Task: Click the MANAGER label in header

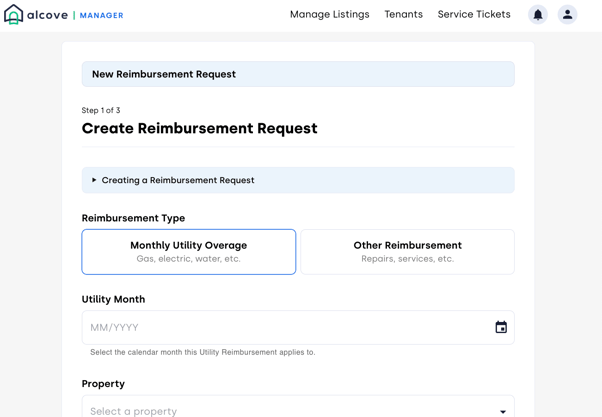Action: tap(101, 16)
